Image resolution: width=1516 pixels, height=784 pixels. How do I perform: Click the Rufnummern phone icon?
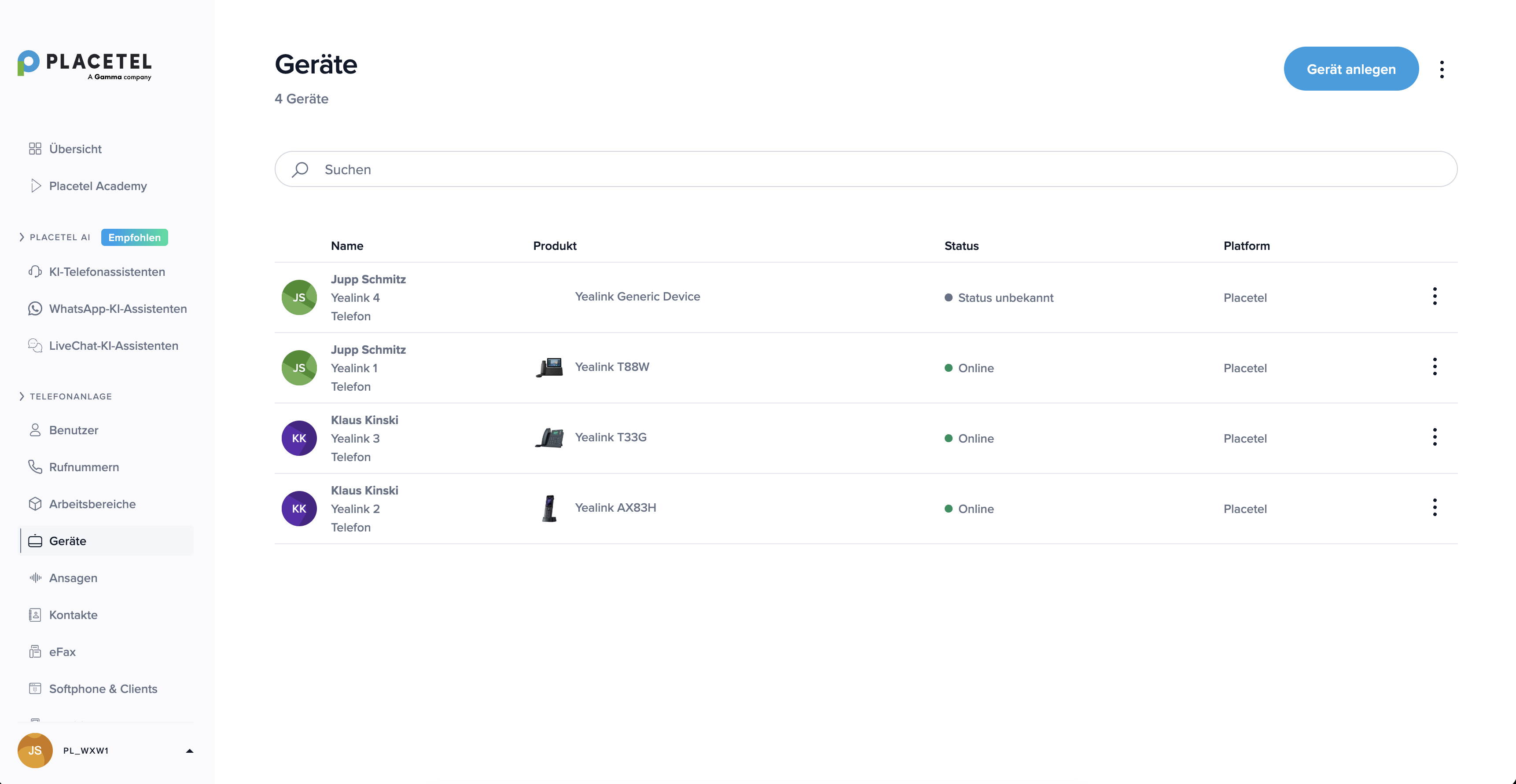35,467
